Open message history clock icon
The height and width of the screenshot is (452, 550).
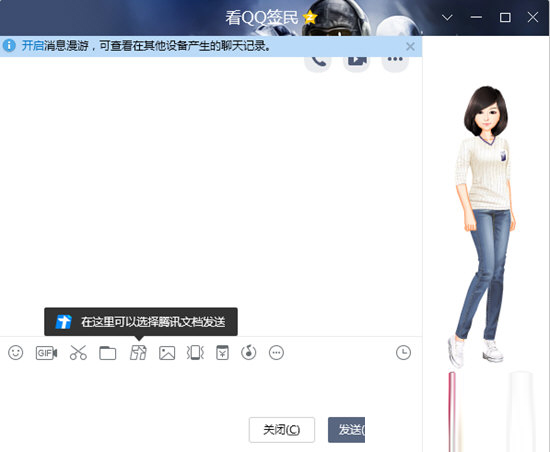pyautogui.click(x=403, y=352)
